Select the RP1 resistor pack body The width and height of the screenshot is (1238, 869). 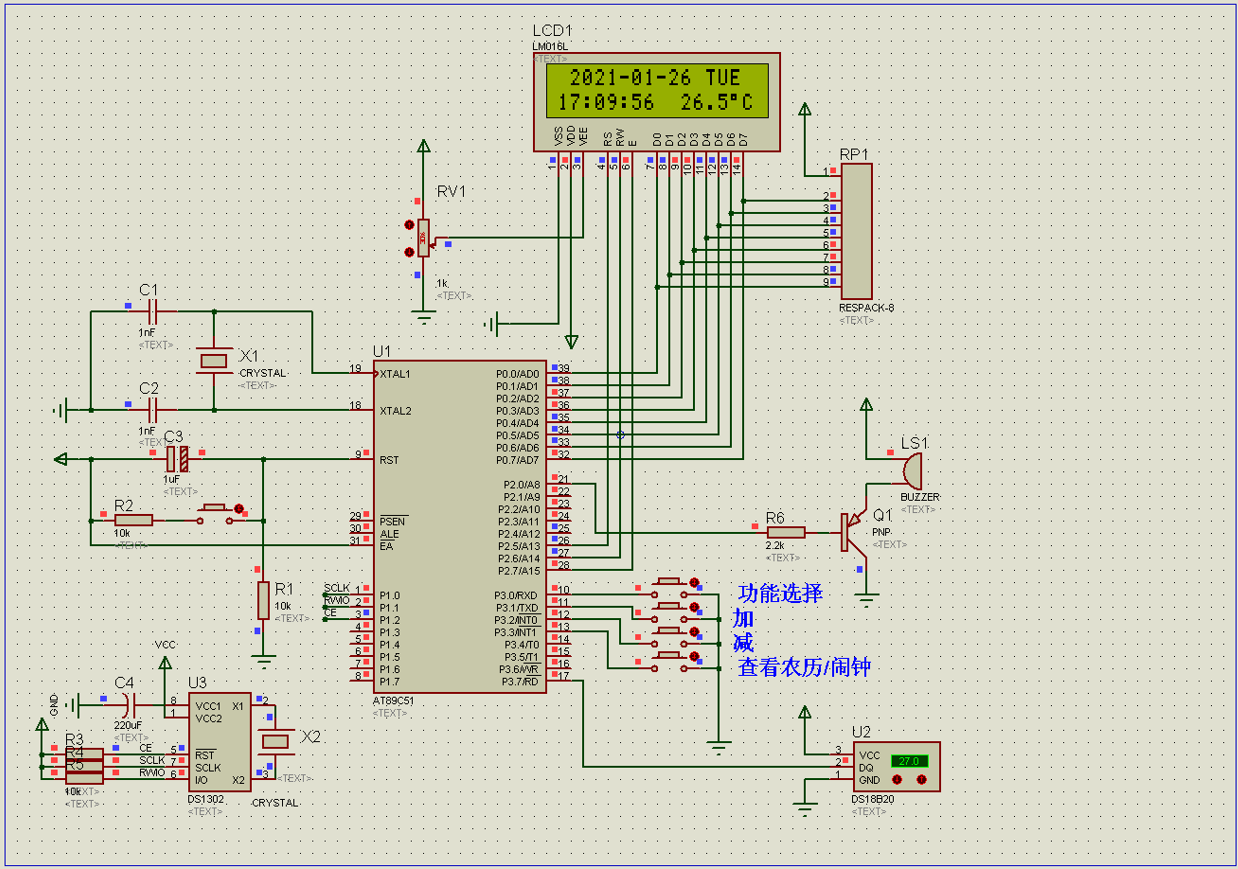(x=857, y=232)
